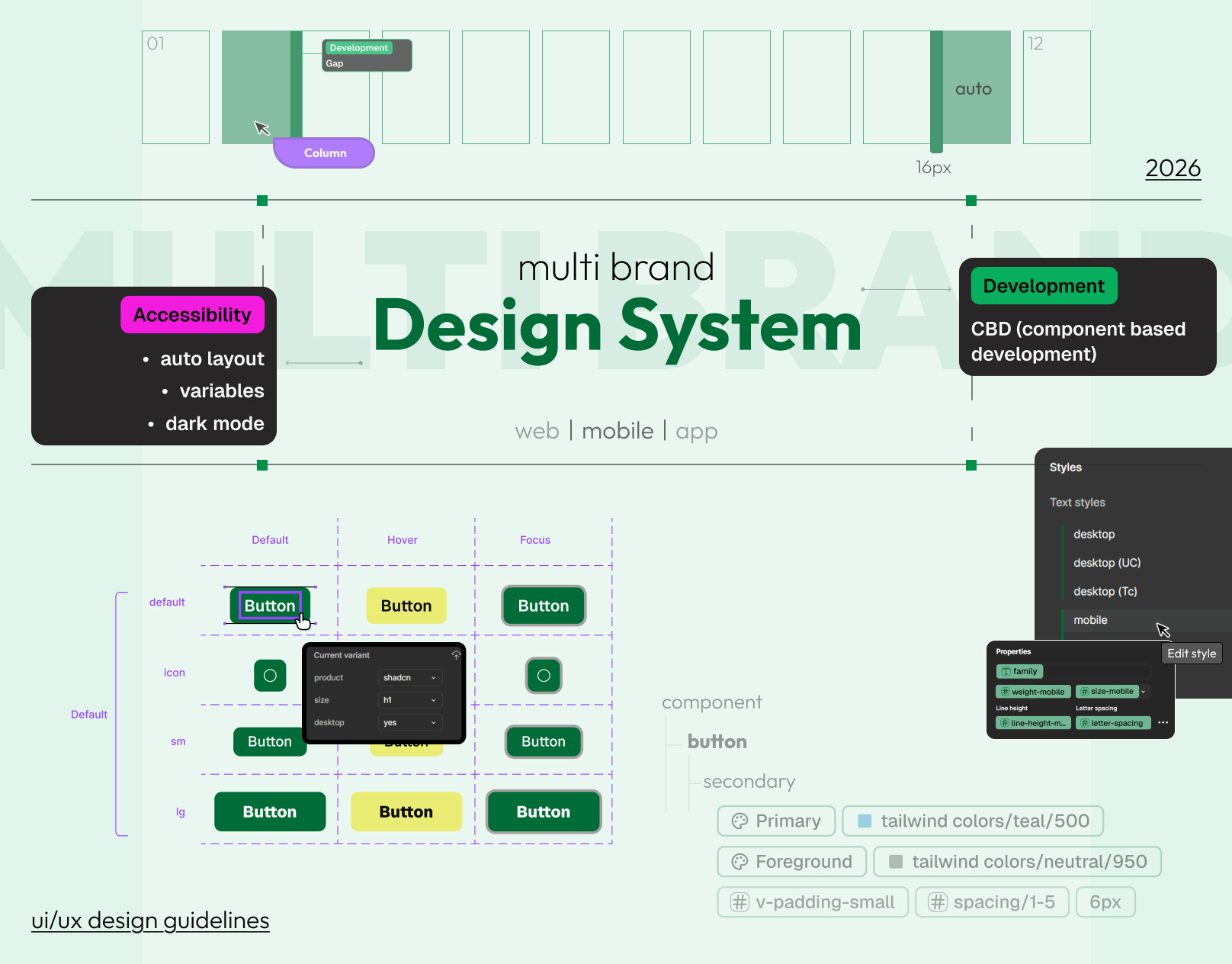Select the mobile text style row
Viewport: 1232px width, 964px height.
tap(1145, 620)
